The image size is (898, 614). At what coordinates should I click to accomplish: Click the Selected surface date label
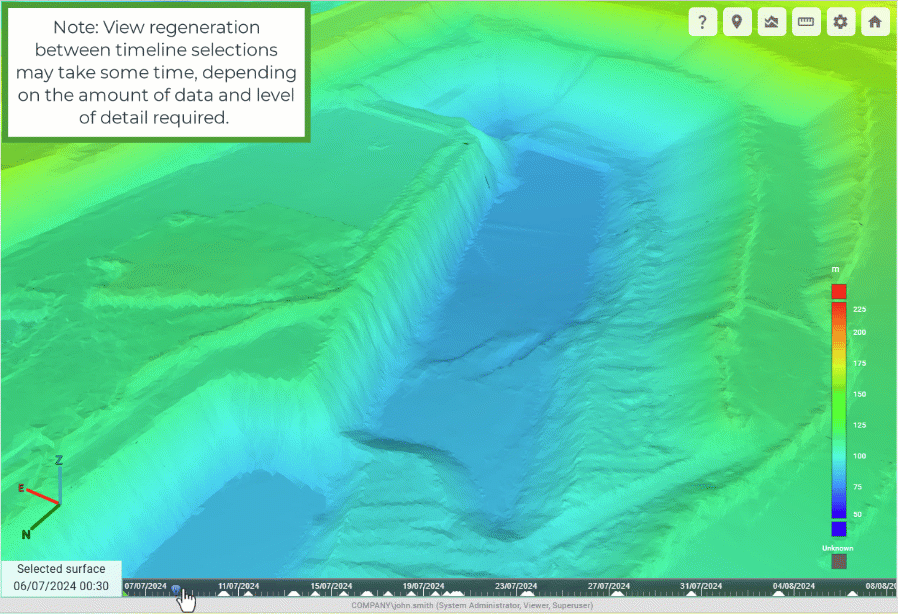tap(61, 577)
